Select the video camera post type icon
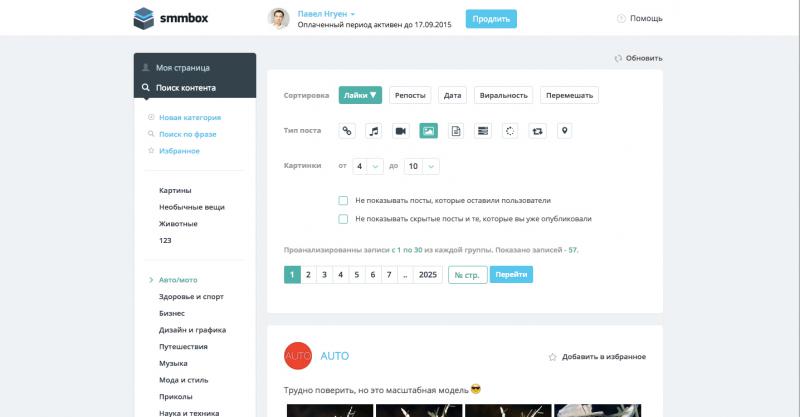Screen dimensions: 800x417 coord(401,131)
